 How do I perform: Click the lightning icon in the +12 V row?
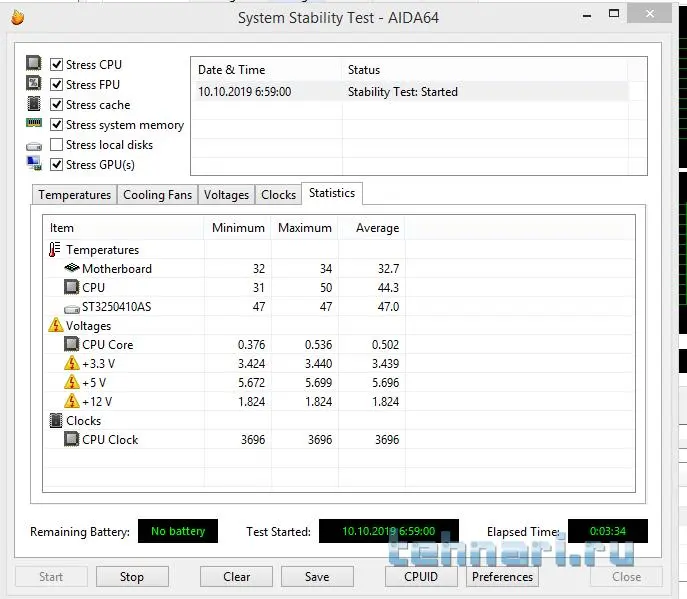tap(72, 401)
